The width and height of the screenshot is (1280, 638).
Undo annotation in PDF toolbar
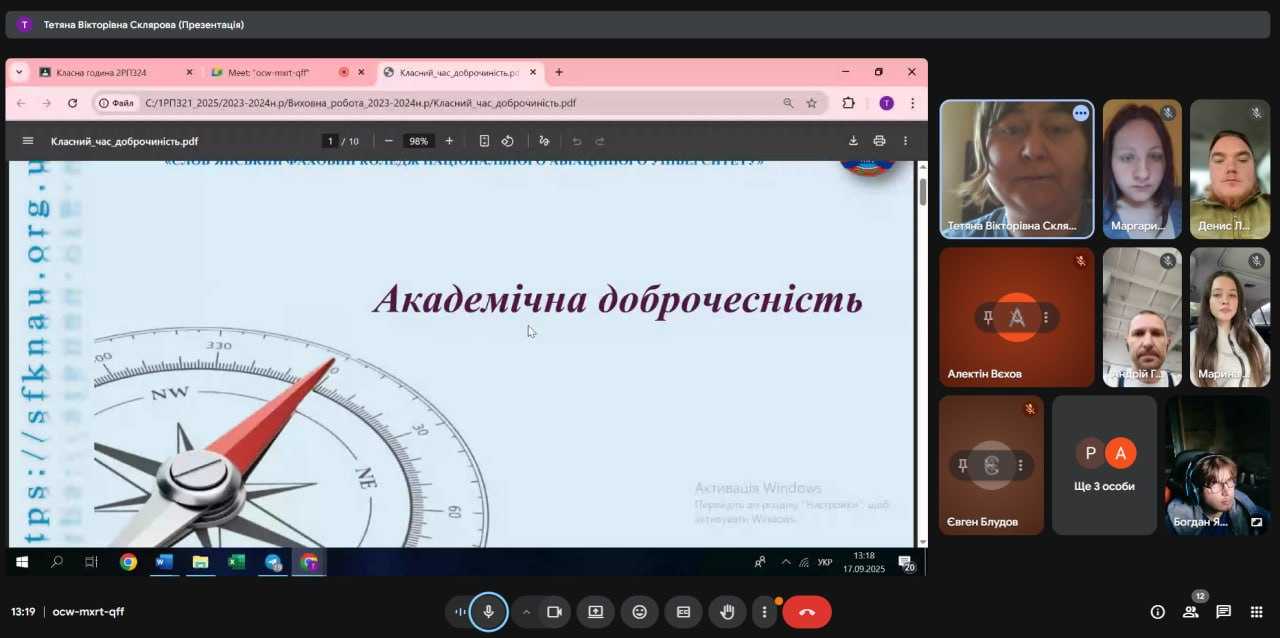[577, 141]
